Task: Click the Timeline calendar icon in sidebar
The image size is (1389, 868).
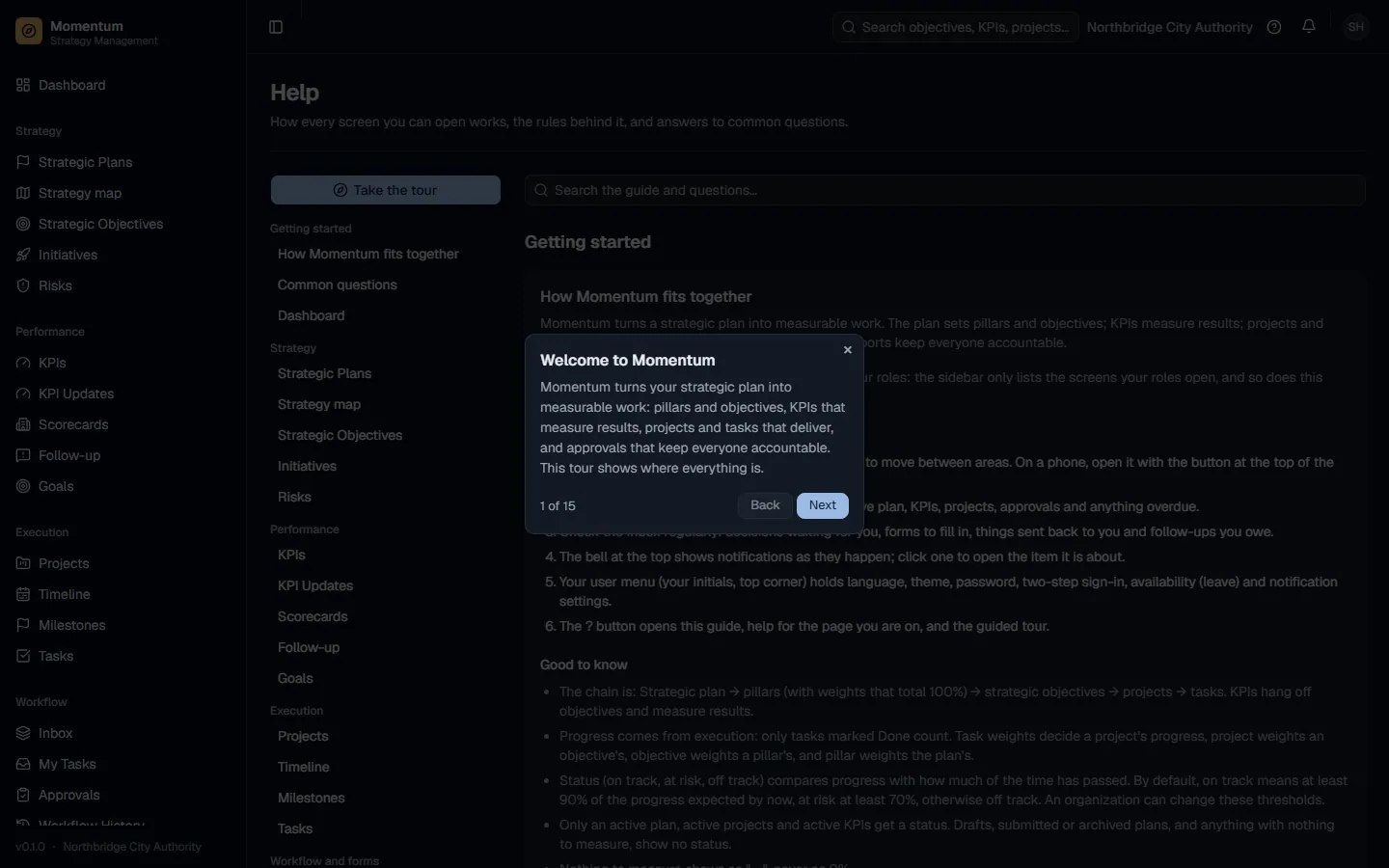Action: pos(23,594)
